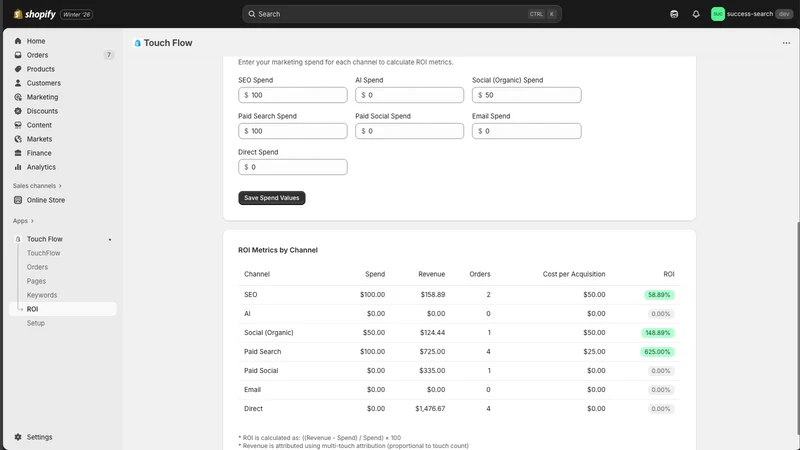Click the Shopify logo
This screenshot has width=800, height=450.
(x=35, y=14)
